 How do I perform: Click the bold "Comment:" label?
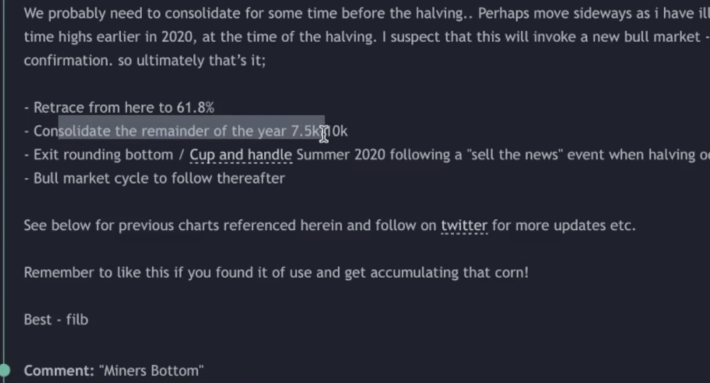pos(59,371)
